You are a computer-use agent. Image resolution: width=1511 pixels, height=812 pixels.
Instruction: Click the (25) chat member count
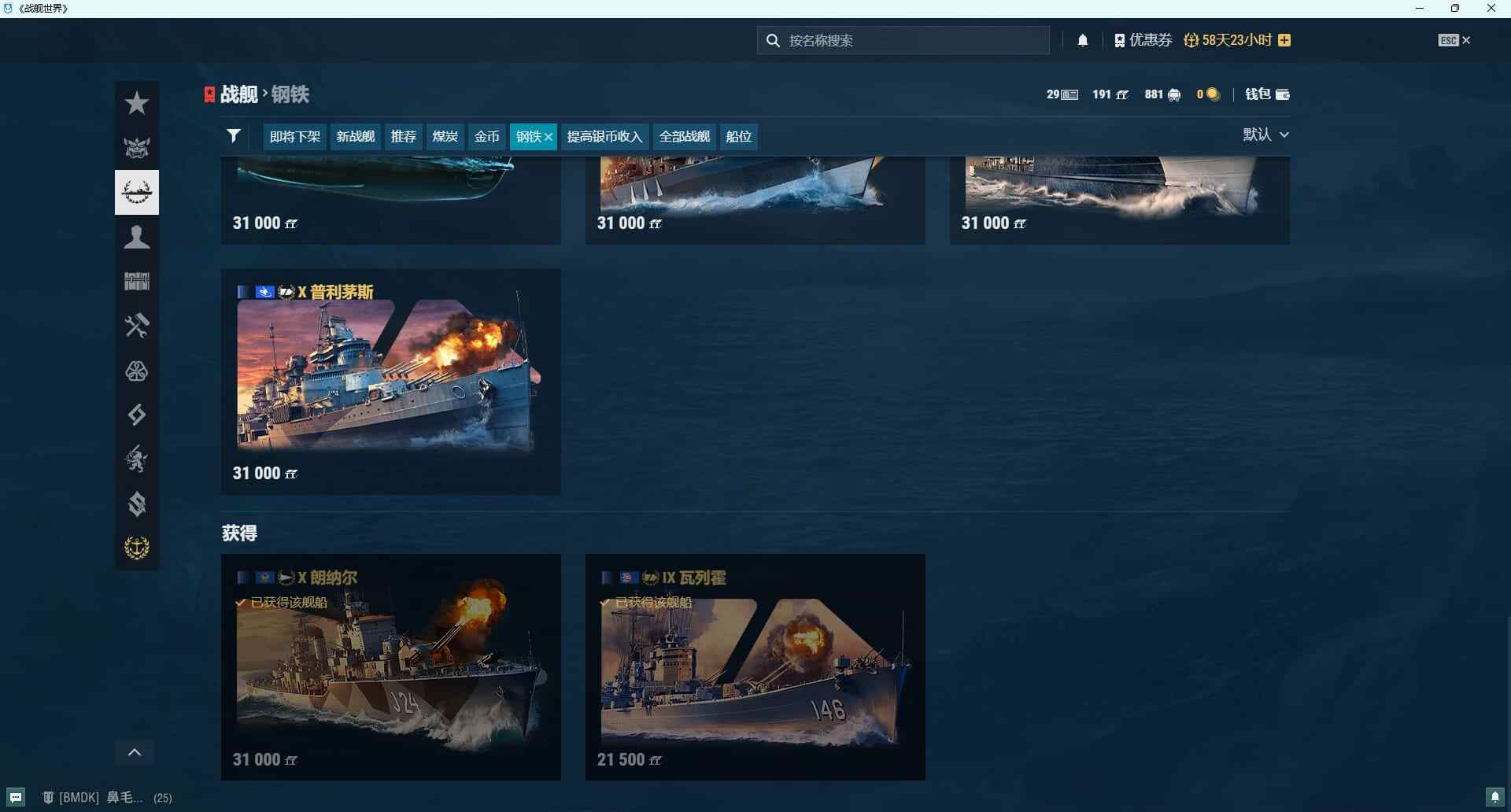pyautogui.click(x=163, y=798)
